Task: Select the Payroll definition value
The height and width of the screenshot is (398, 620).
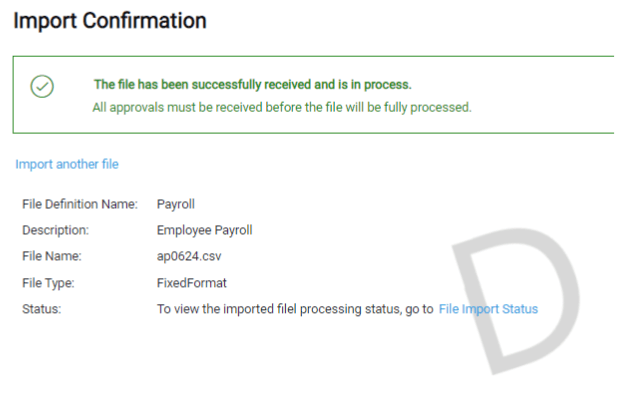Action: click(x=176, y=204)
